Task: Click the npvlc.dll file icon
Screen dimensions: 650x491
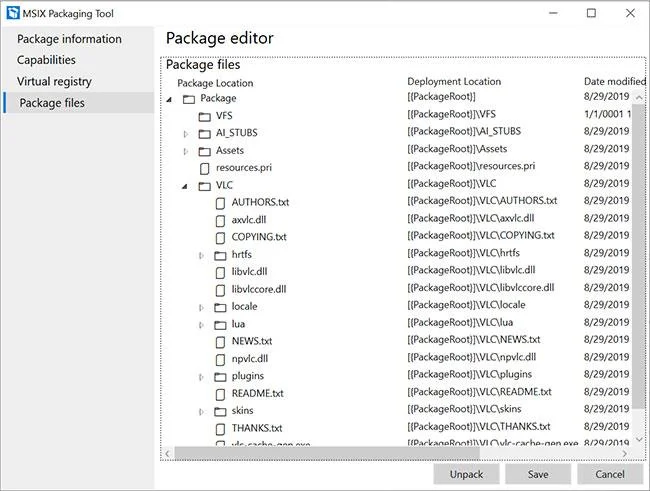Action: point(221,360)
